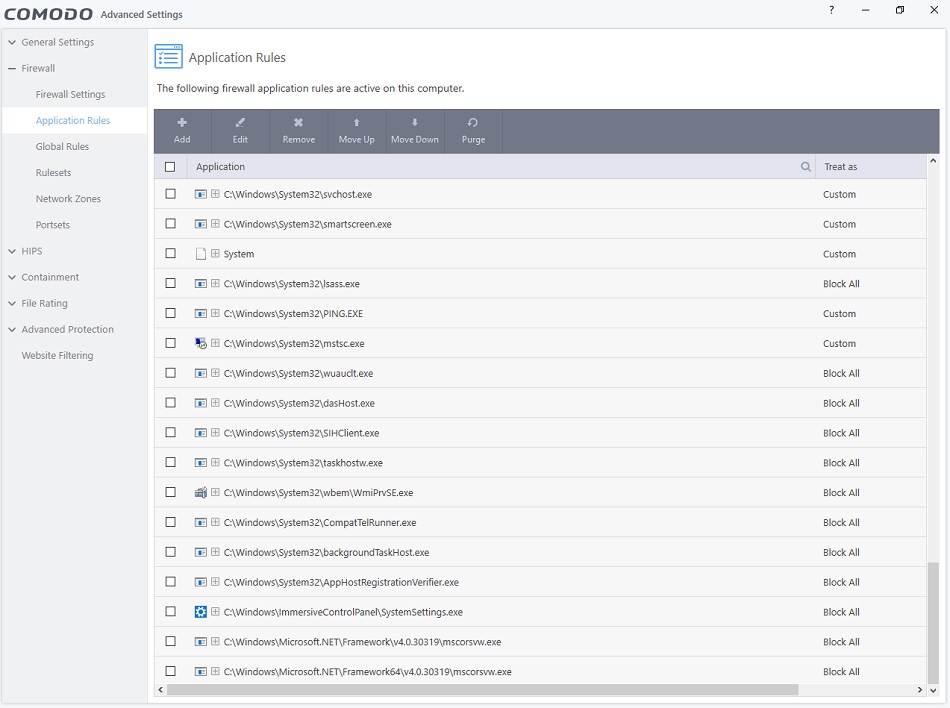Open the help question mark icon
Image resolution: width=950 pixels, height=708 pixels.
click(831, 11)
